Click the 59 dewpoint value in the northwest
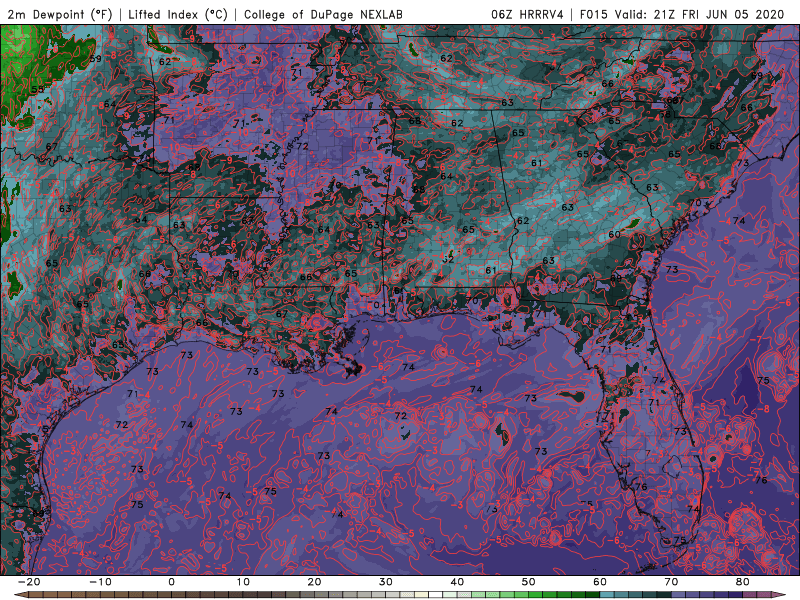 [x=95, y=59]
